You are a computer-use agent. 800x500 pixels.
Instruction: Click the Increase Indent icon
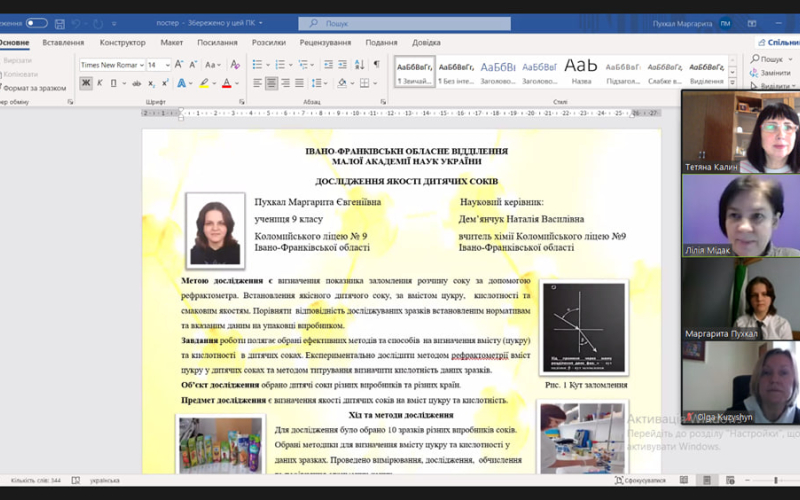click(x=342, y=64)
